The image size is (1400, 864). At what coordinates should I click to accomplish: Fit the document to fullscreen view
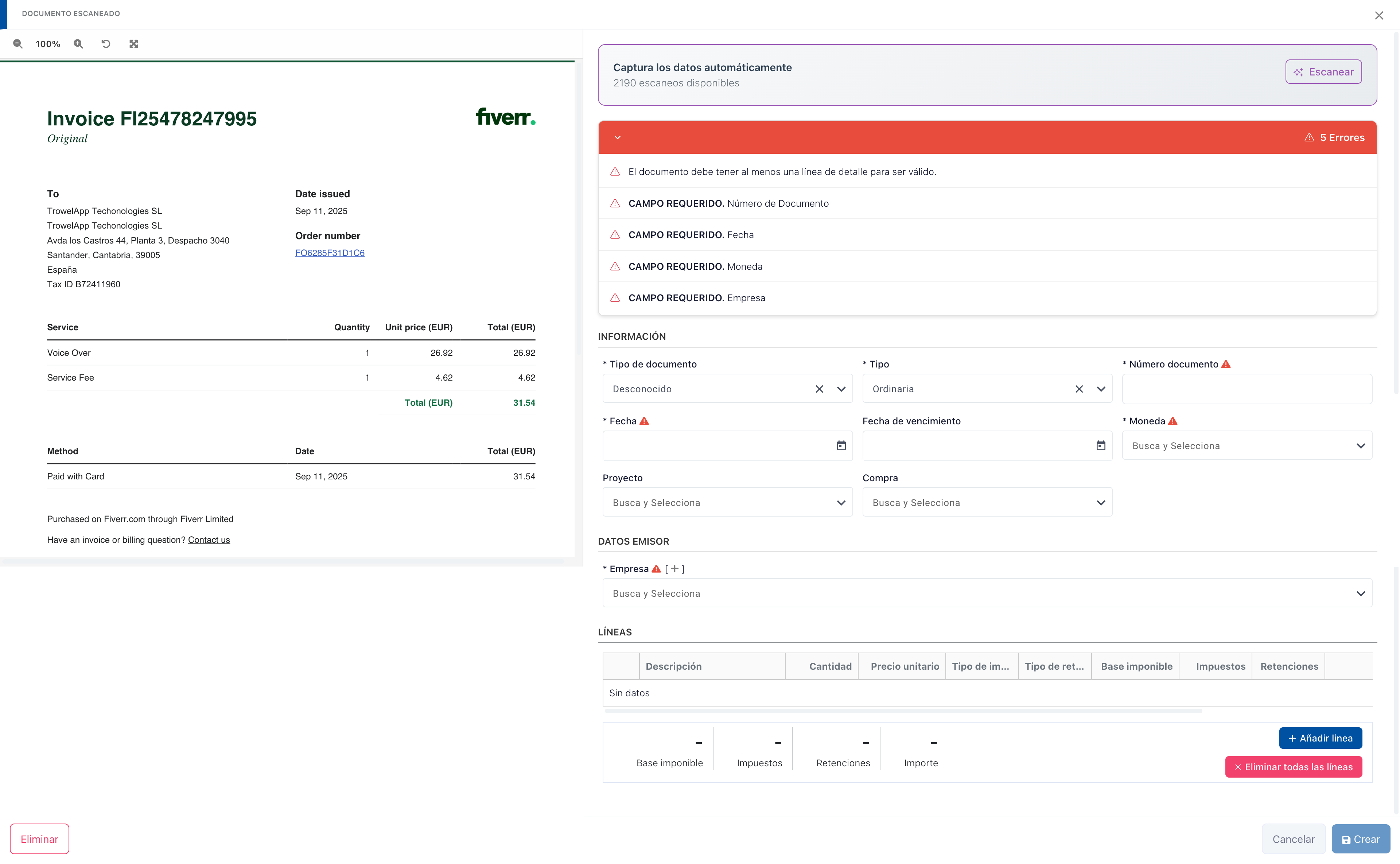tap(134, 44)
